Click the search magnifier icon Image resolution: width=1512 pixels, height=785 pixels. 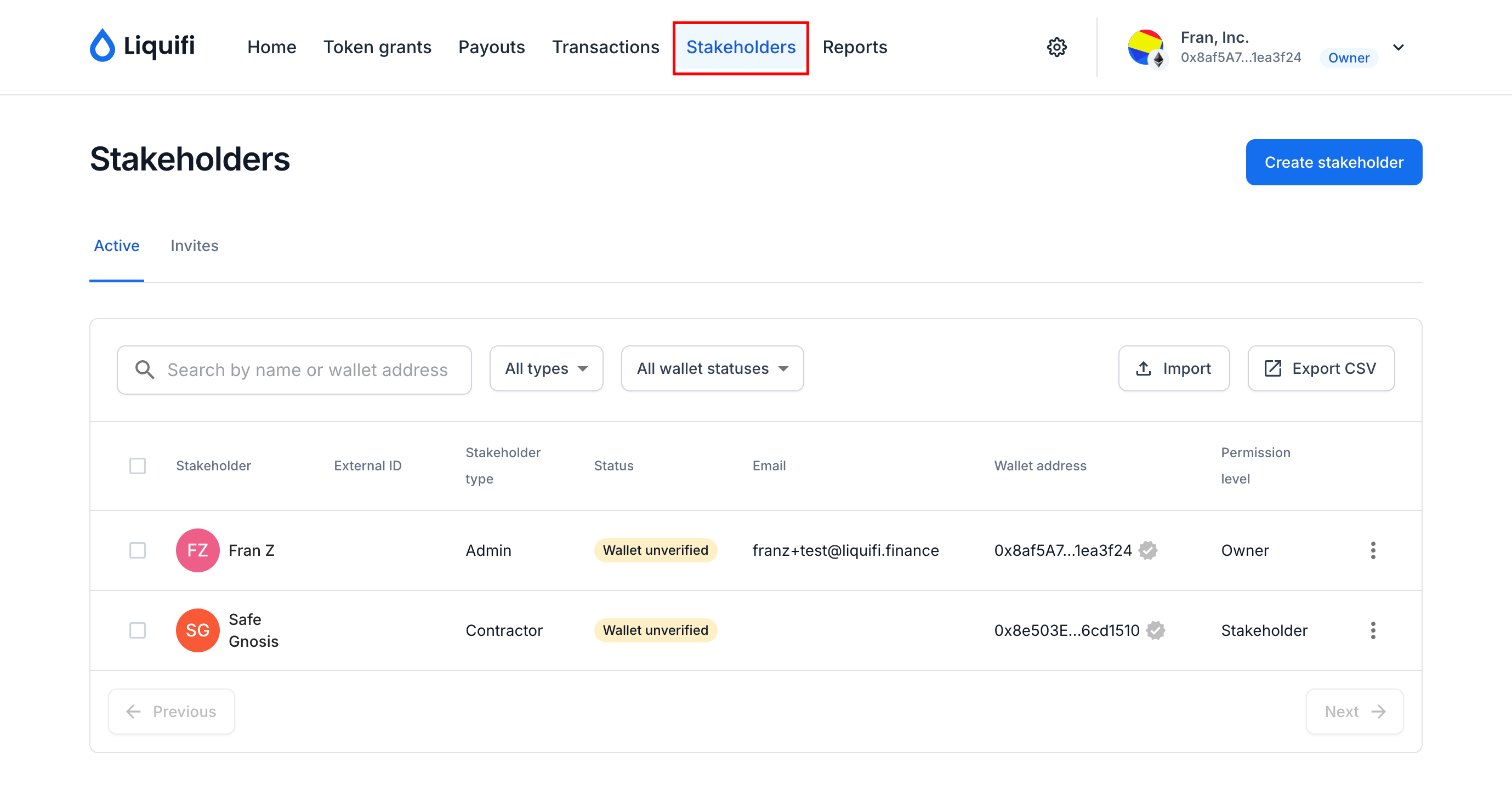(x=144, y=369)
